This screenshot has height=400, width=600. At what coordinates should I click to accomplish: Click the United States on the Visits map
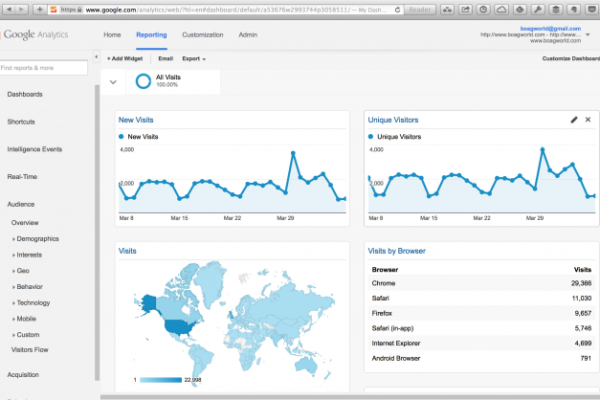180,327
